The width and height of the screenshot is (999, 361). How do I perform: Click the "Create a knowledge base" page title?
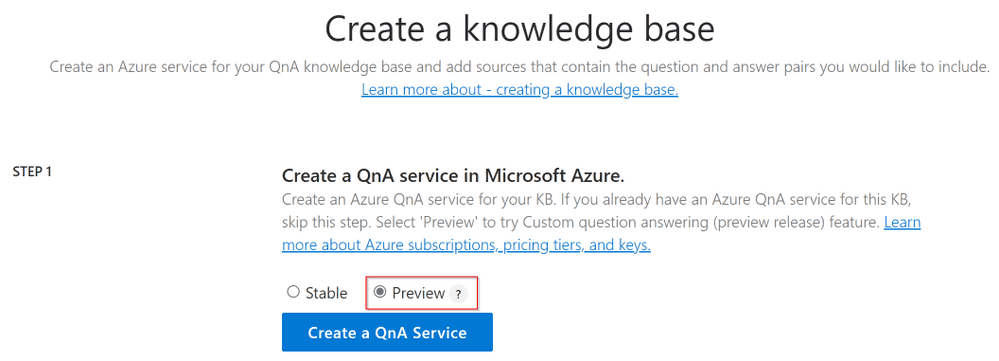[x=520, y=30]
